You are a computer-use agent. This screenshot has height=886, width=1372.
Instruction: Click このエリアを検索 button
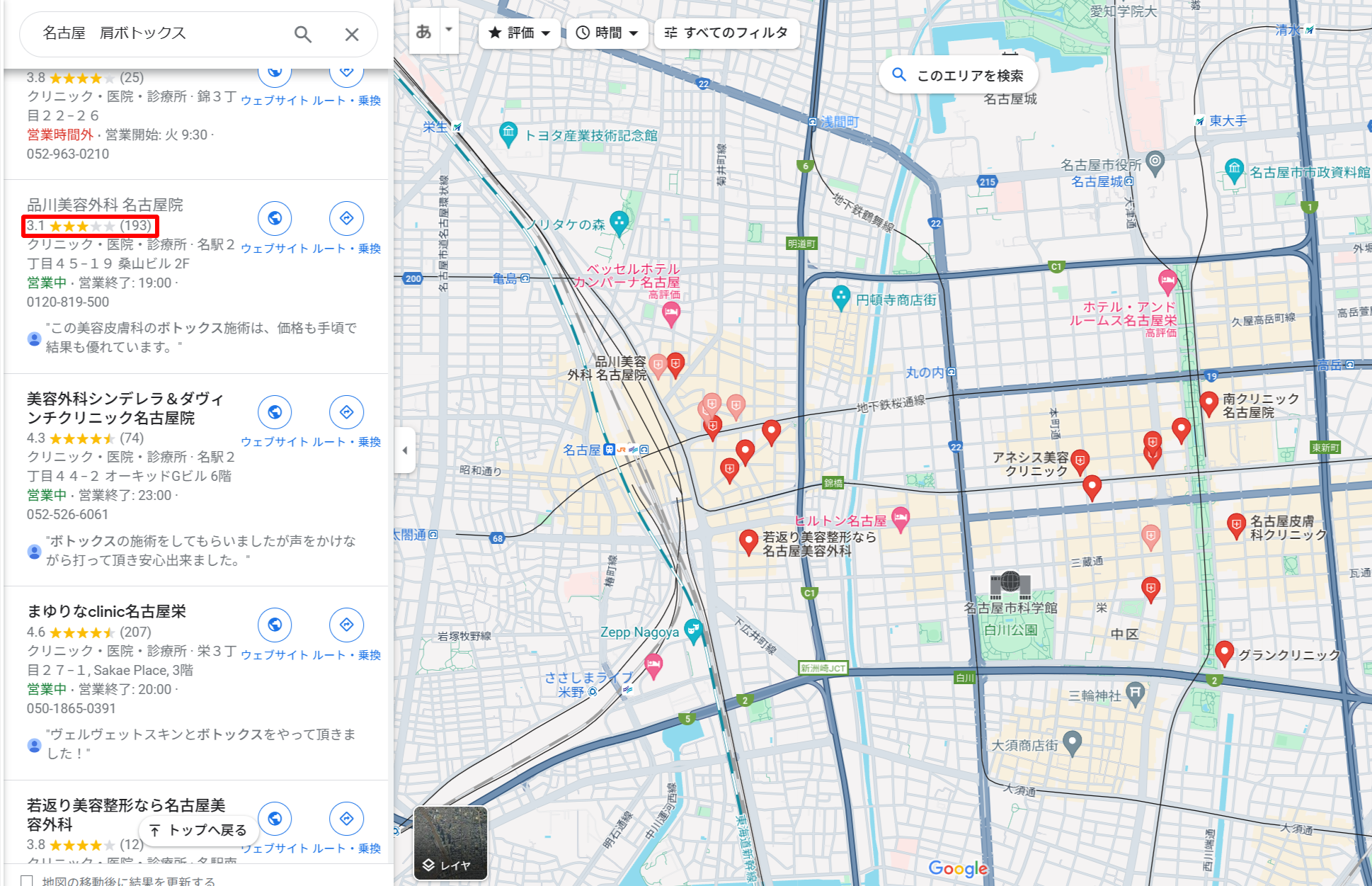pyautogui.click(x=959, y=75)
